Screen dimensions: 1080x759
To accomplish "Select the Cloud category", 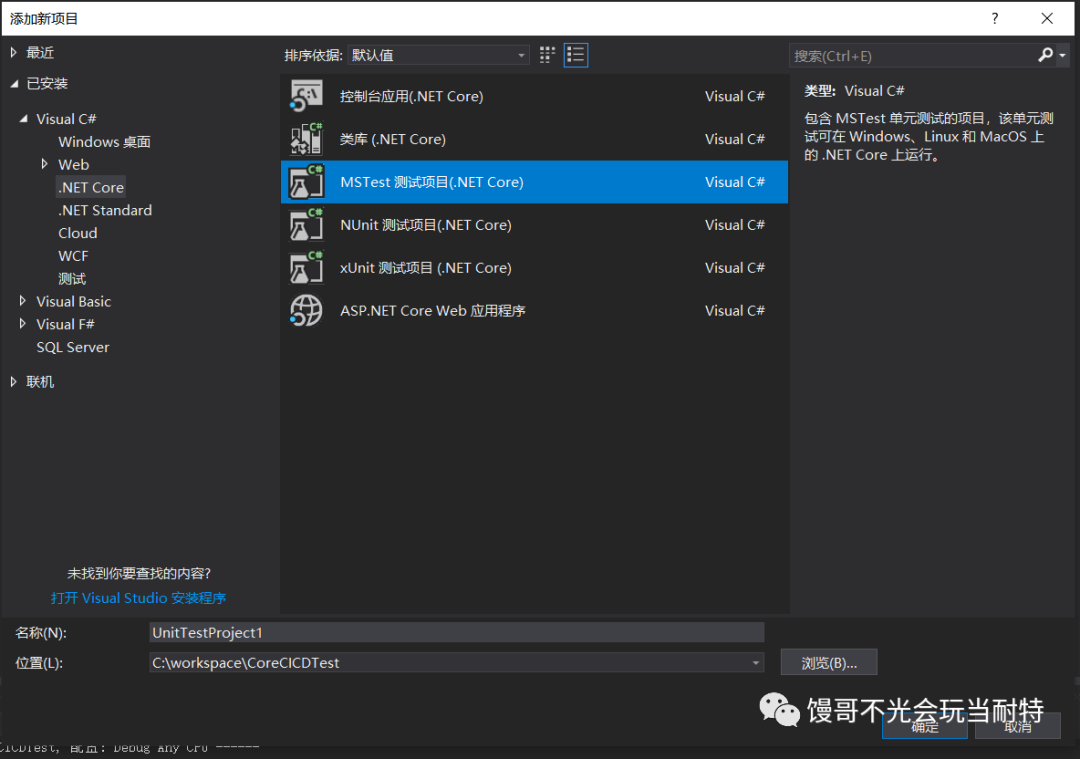I will [78, 233].
